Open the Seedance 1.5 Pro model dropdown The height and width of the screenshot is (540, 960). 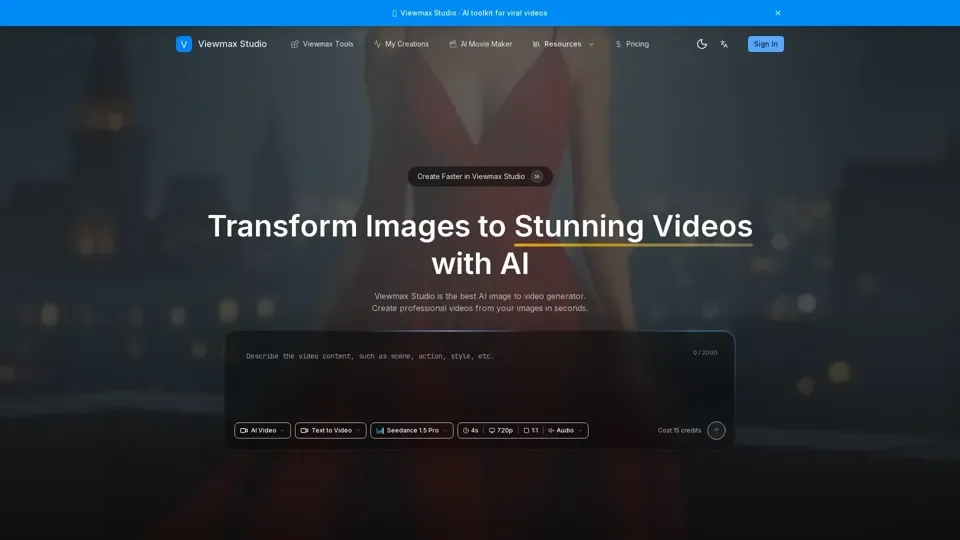(411, 430)
